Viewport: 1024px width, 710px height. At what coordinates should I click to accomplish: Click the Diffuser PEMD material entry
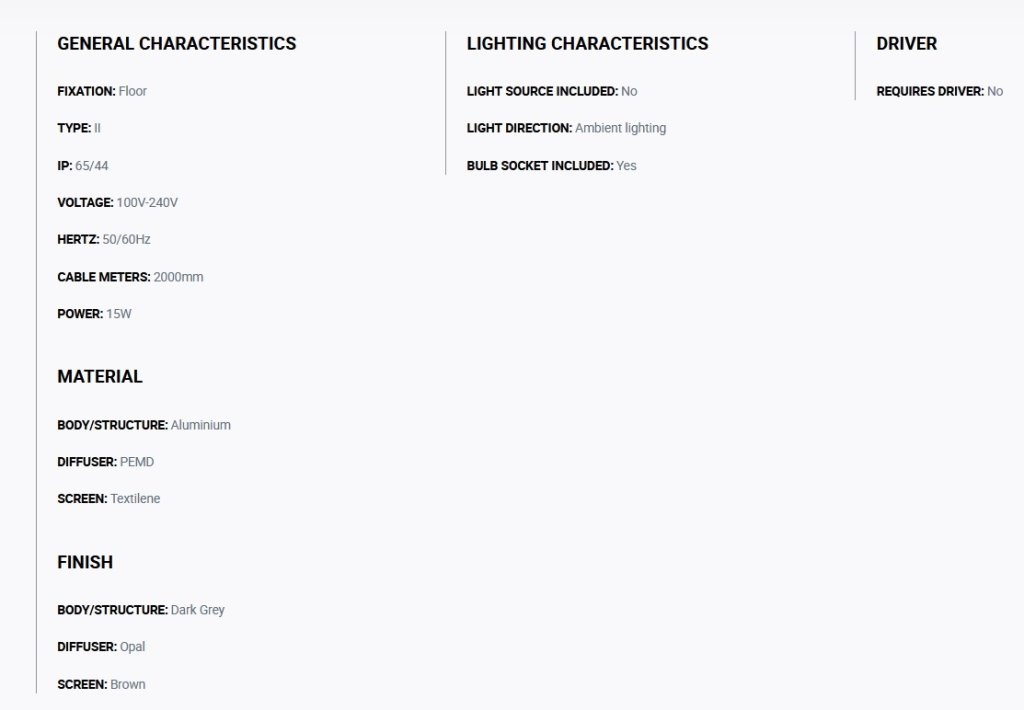coord(106,462)
